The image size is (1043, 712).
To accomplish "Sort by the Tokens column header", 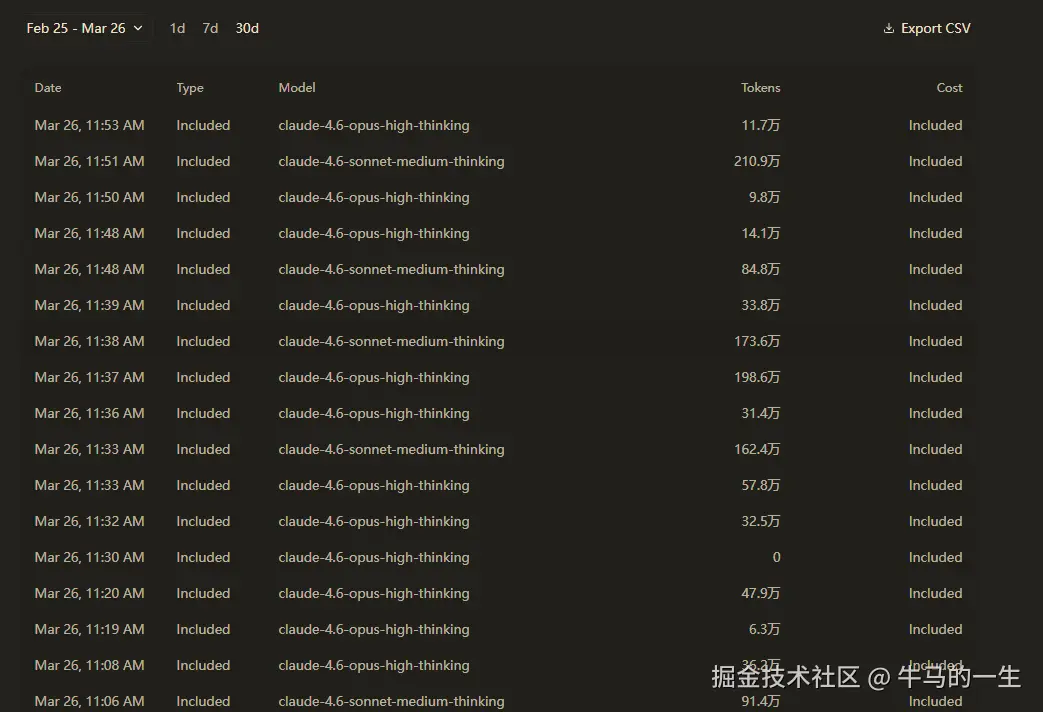I will point(760,87).
